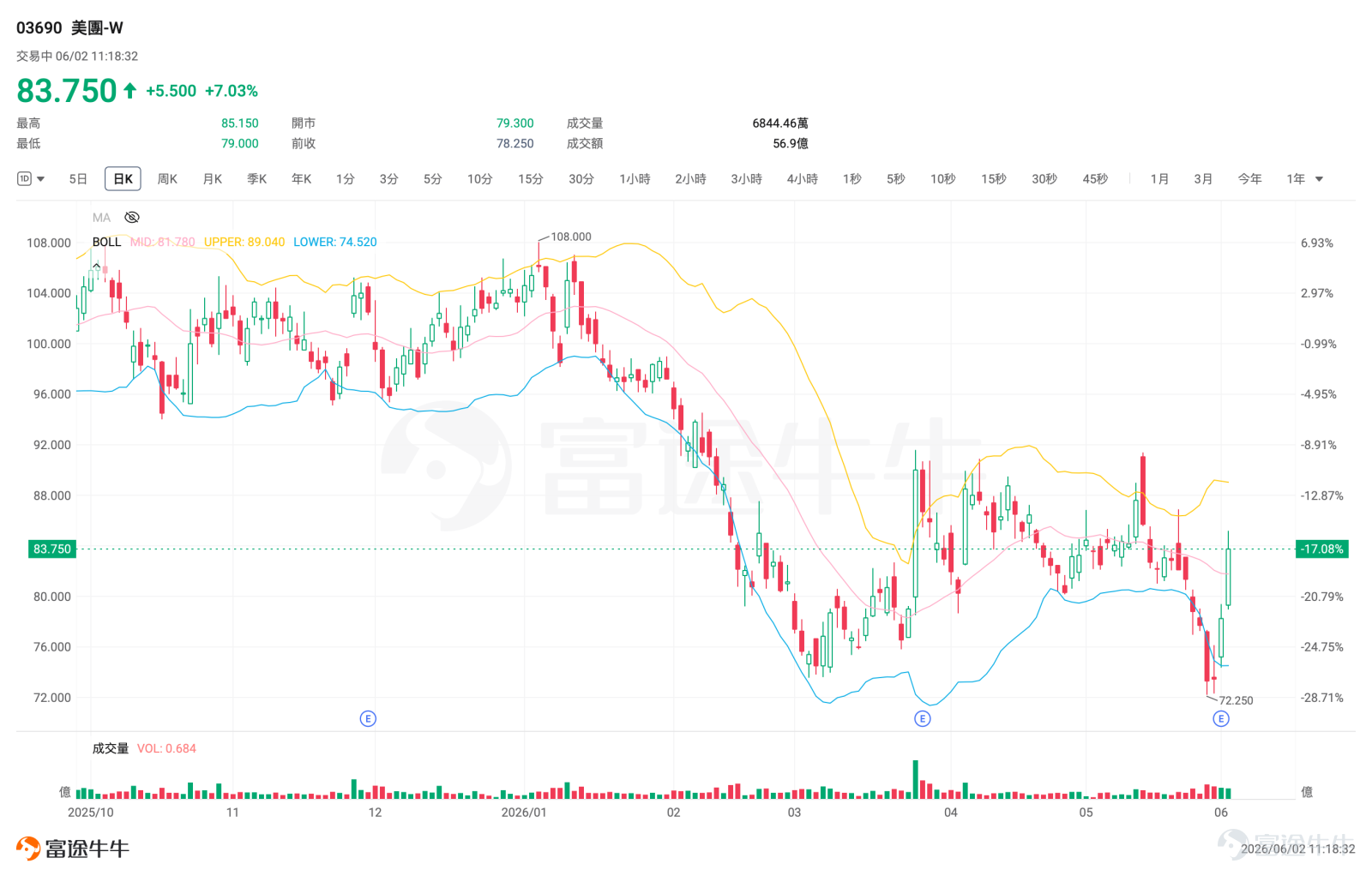Viewport: 1372px width, 876px height.
Task: Expand the range dropdown arrow after 1年
Action: [1319, 179]
